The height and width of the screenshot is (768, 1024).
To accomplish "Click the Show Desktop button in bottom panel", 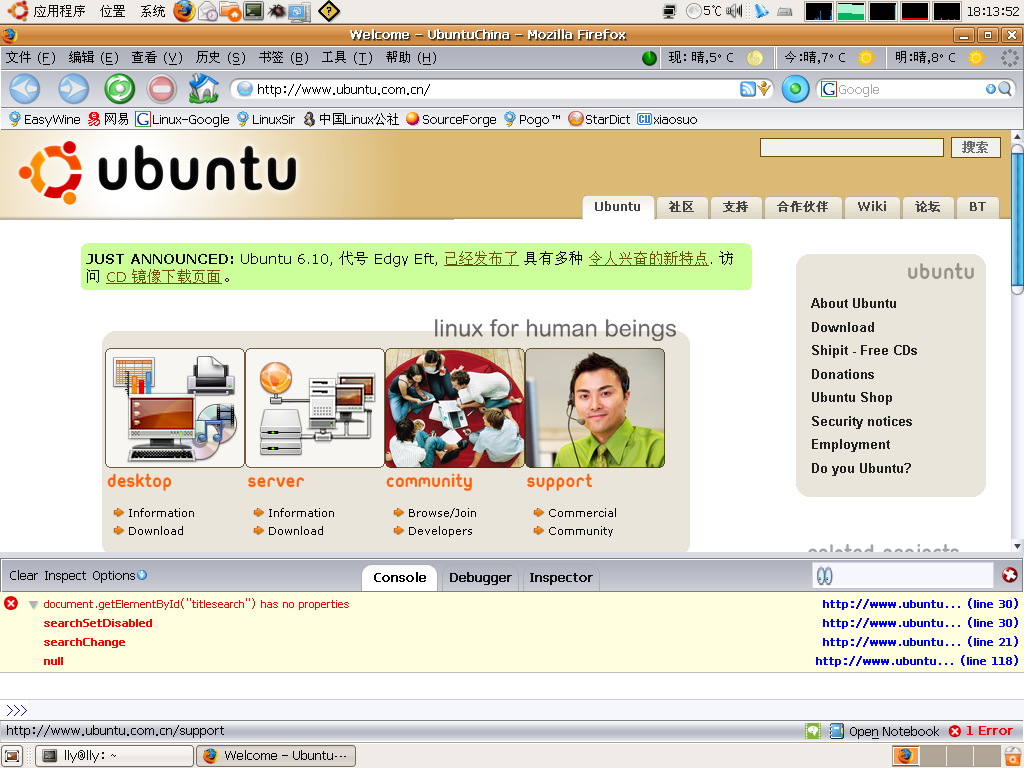I will coord(12,756).
